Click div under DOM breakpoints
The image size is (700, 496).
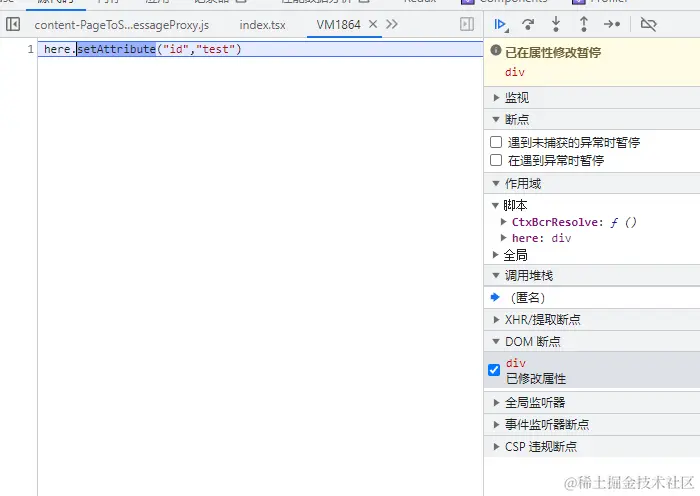516,363
